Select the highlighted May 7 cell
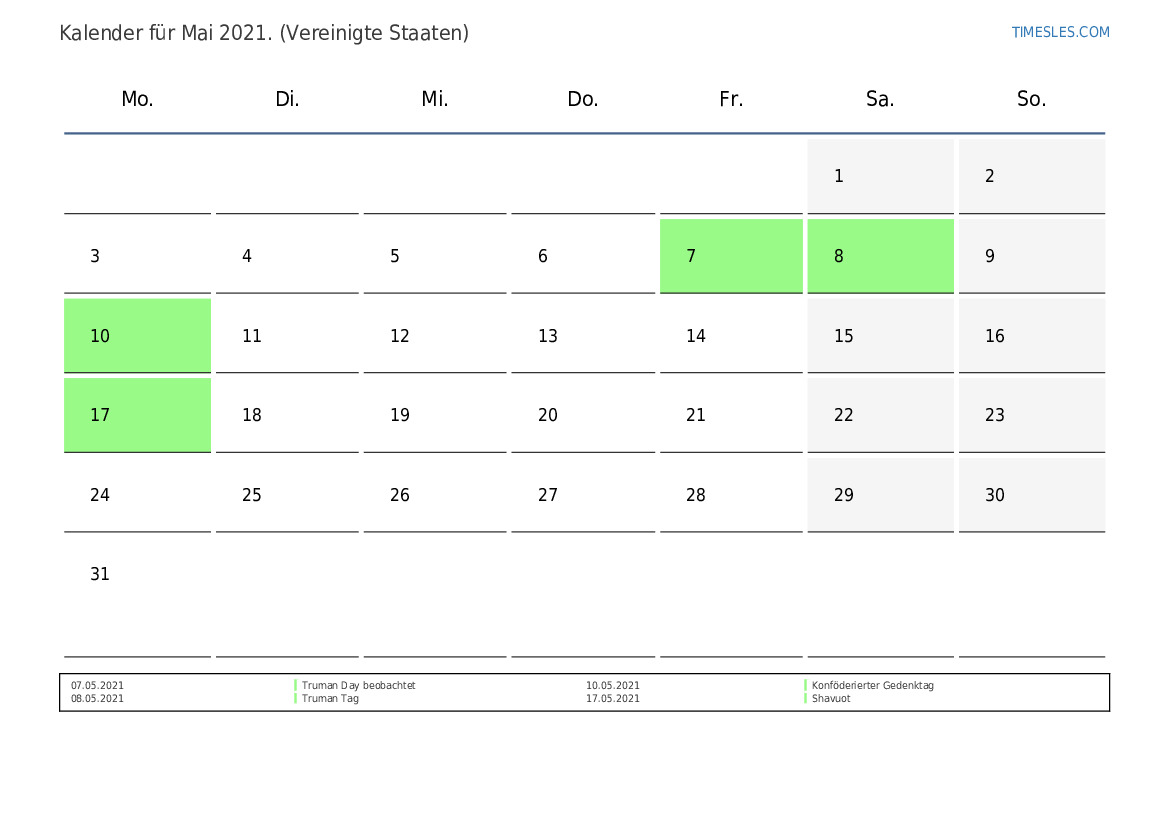The width and height of the screenshot is (1169, 827). coord(731,256)
